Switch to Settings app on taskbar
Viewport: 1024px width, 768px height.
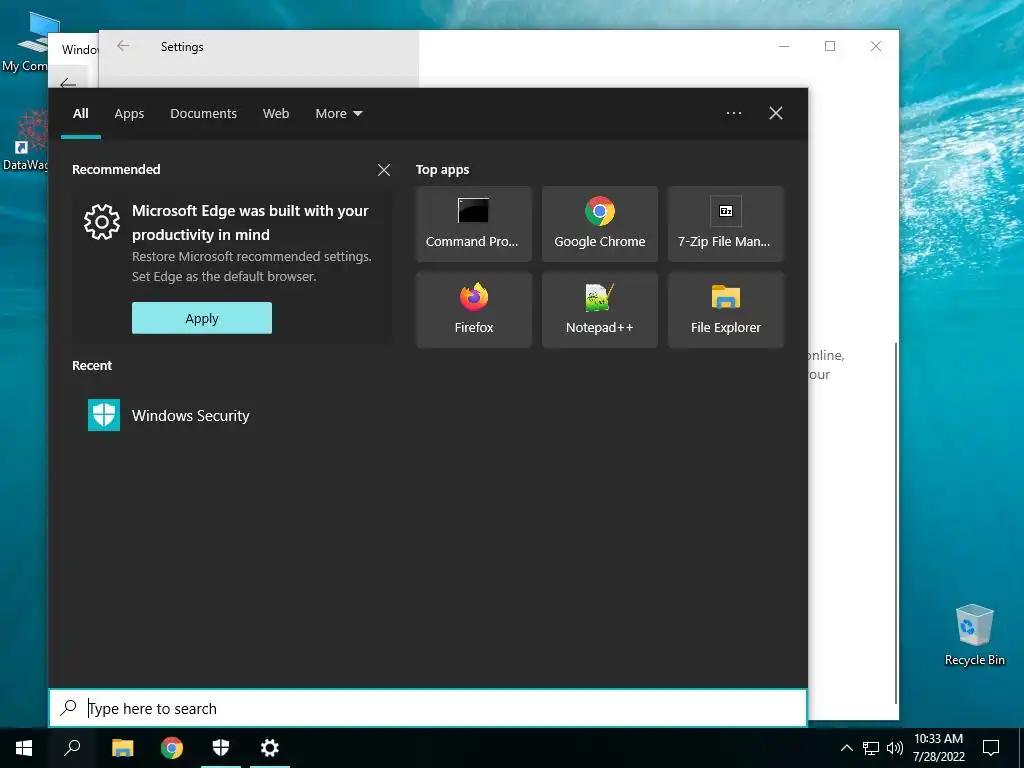[270, 748]
